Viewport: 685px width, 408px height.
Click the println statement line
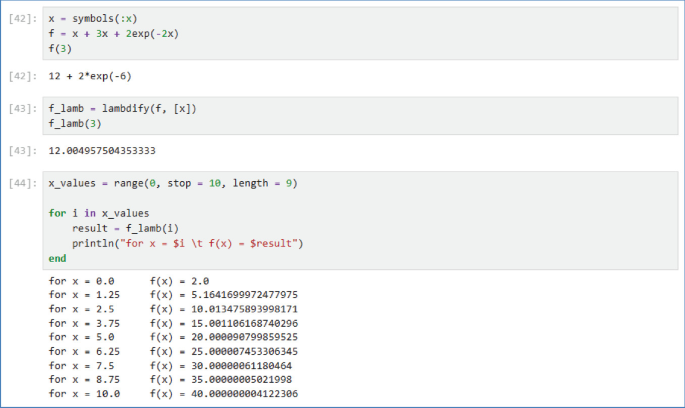(186, 243)
